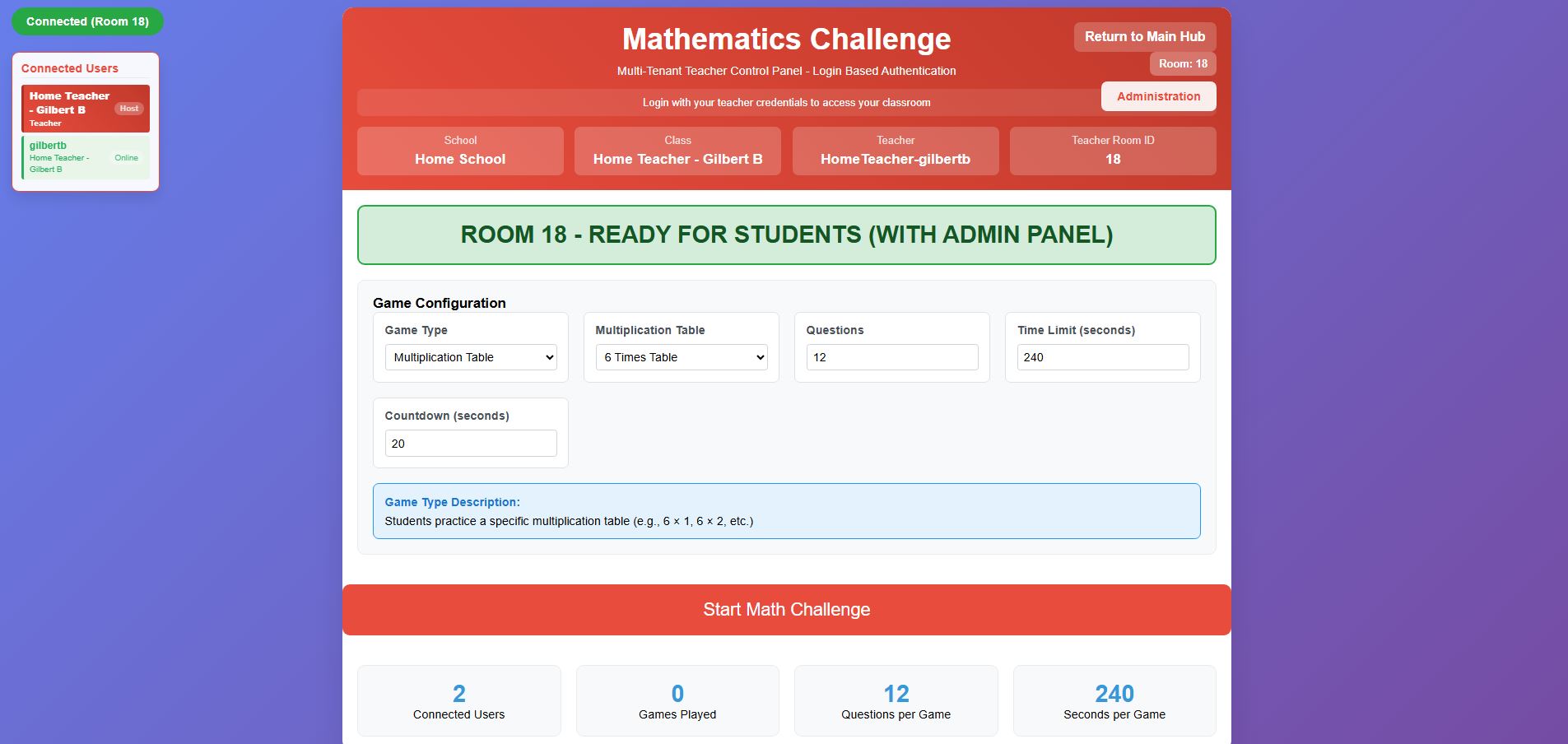Click the Teacher HomeTeacher-gilbertb card
Viewport: 1568px width, 744px height.
(x=896, y=151)
